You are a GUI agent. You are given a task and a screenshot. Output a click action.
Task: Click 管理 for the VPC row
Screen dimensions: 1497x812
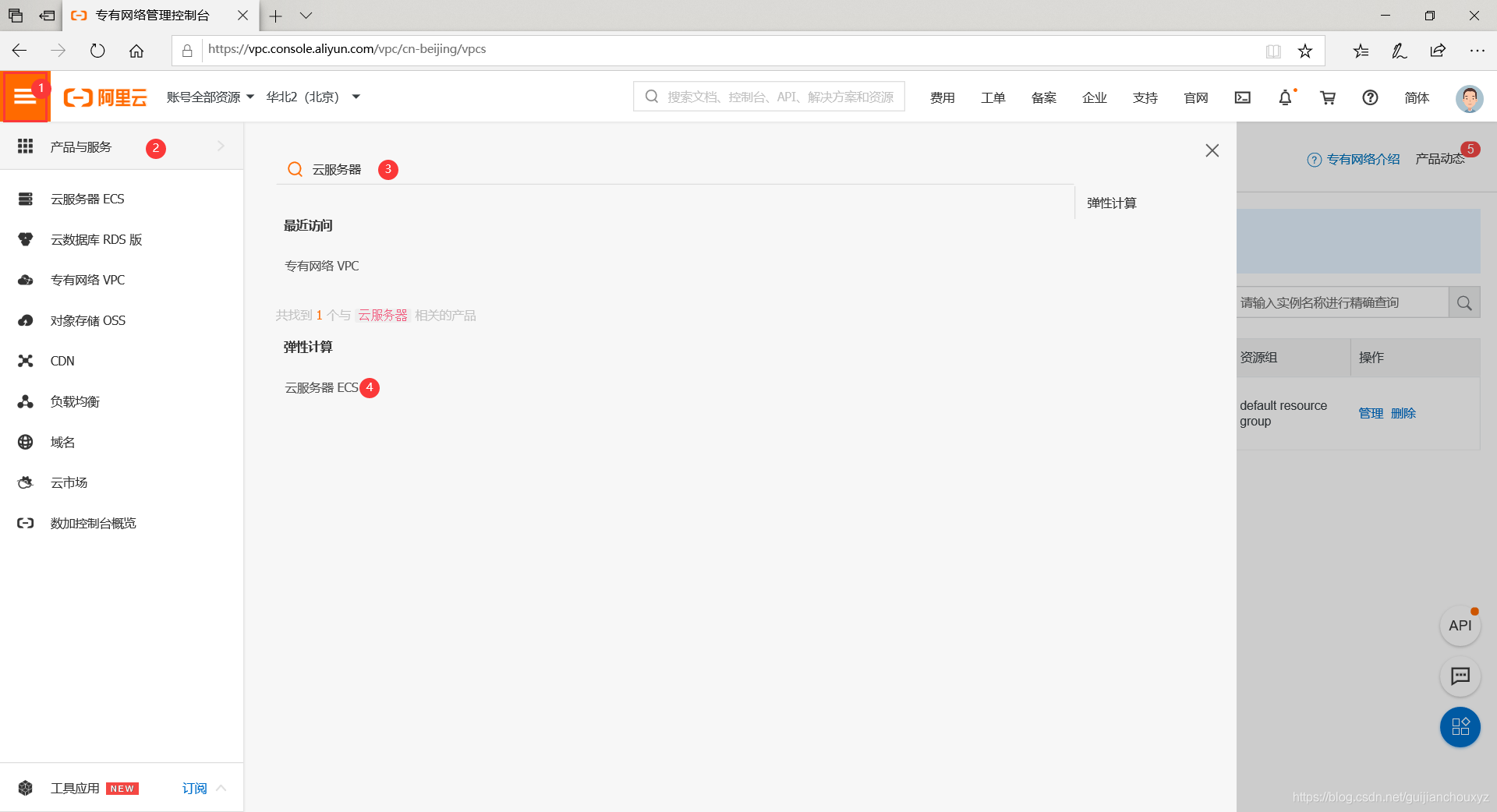(1371, 413)
